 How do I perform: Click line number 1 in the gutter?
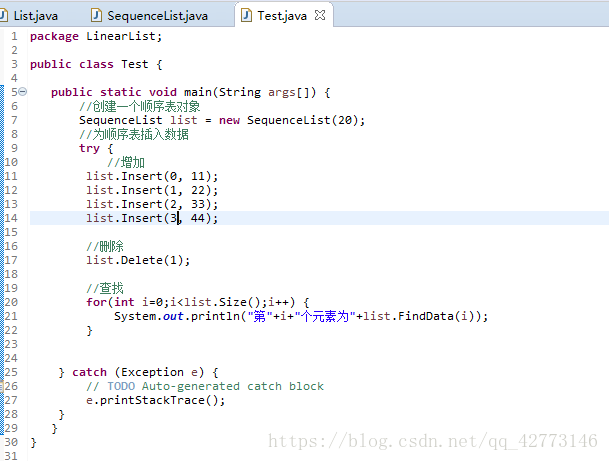coord(14,36)
